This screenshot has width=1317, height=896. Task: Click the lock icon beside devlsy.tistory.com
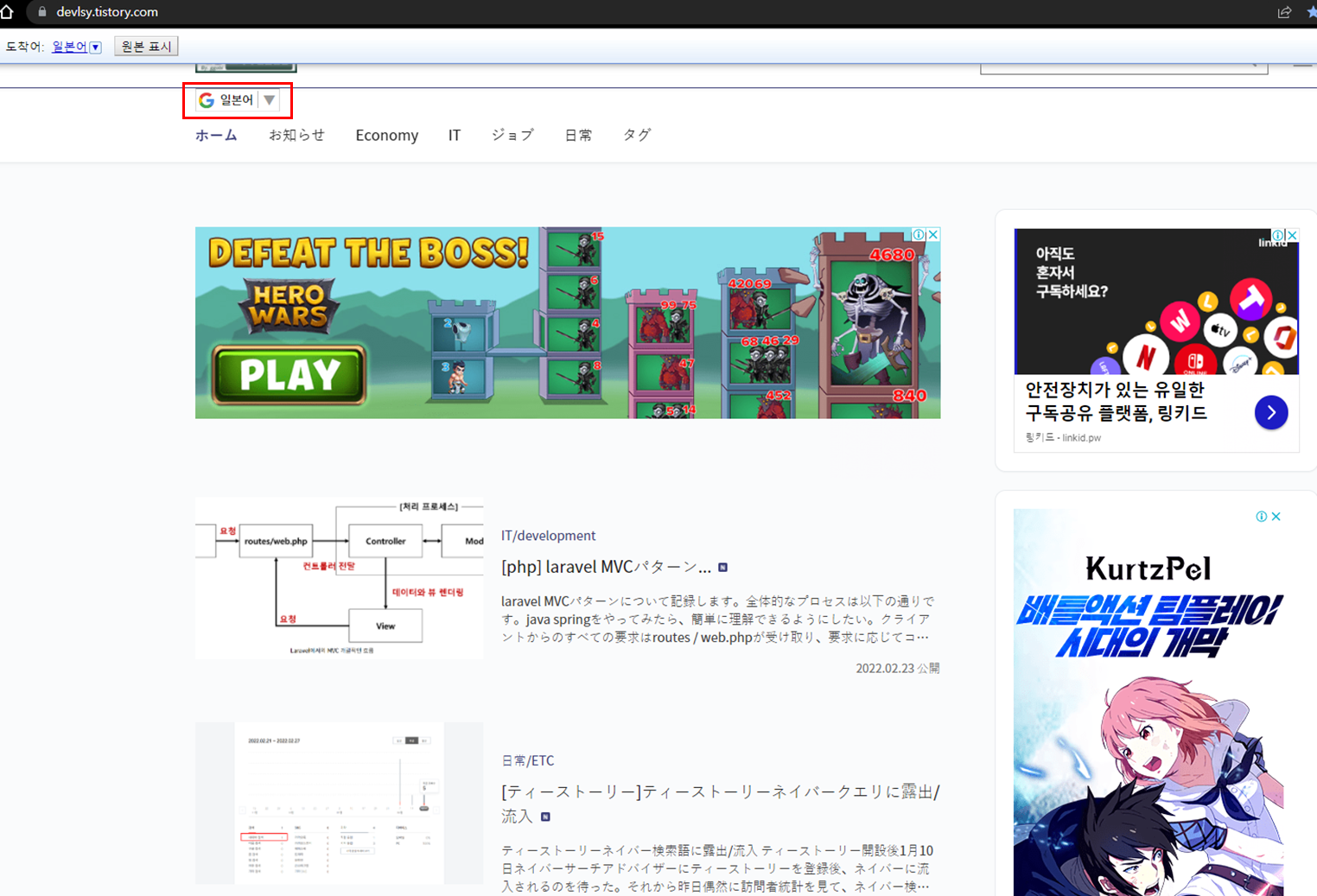(x=42, y=12)
